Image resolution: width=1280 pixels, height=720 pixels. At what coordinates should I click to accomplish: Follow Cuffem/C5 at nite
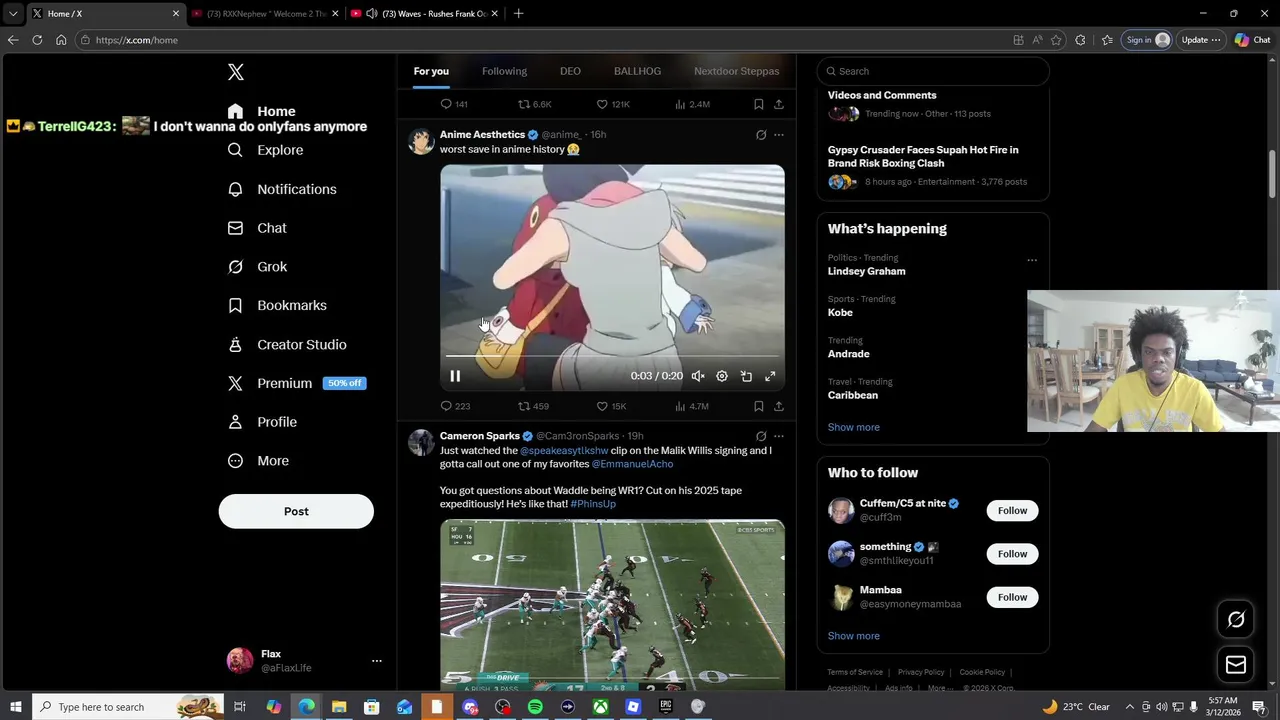pyautogui.click(x=1012, y=511)
